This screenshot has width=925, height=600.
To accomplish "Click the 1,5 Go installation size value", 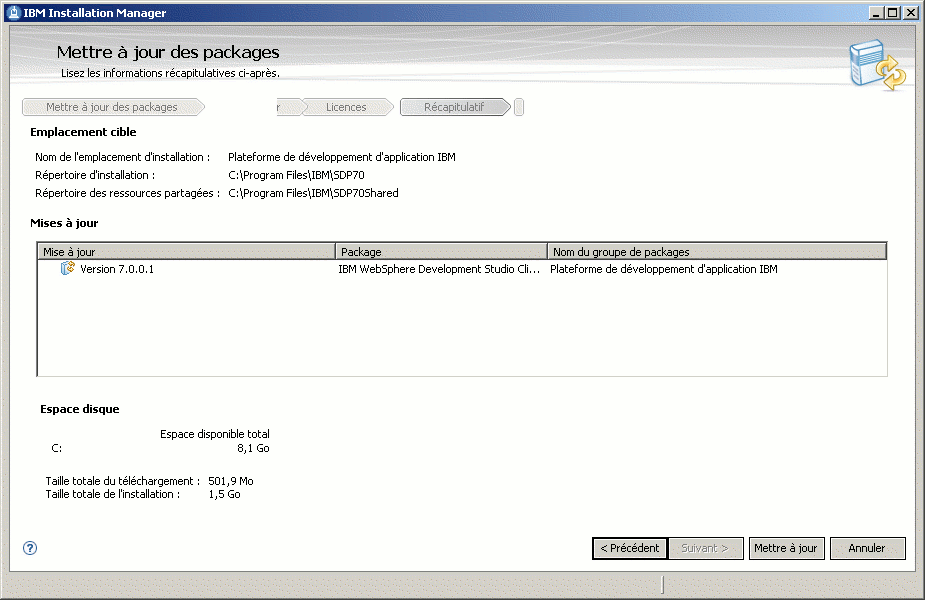I will click(224, 494).
